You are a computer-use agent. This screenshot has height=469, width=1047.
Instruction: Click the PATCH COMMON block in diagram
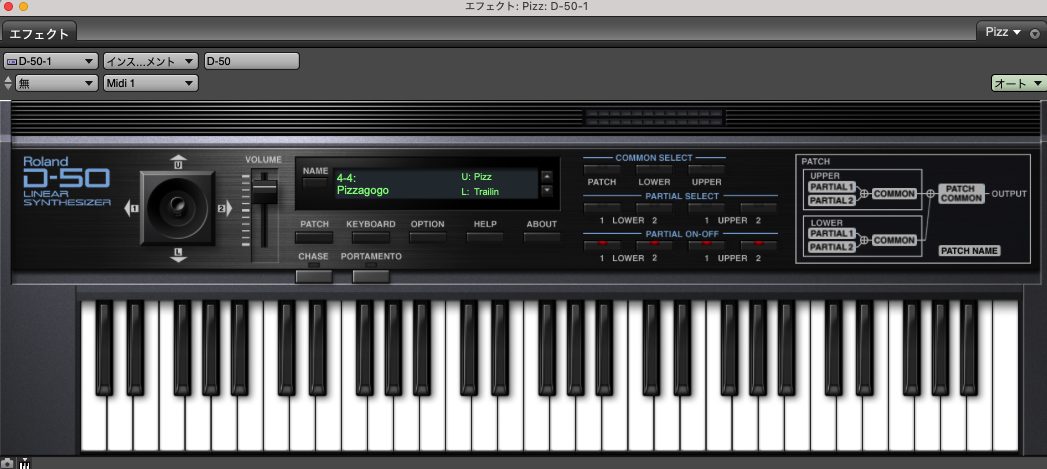point(962,194)
